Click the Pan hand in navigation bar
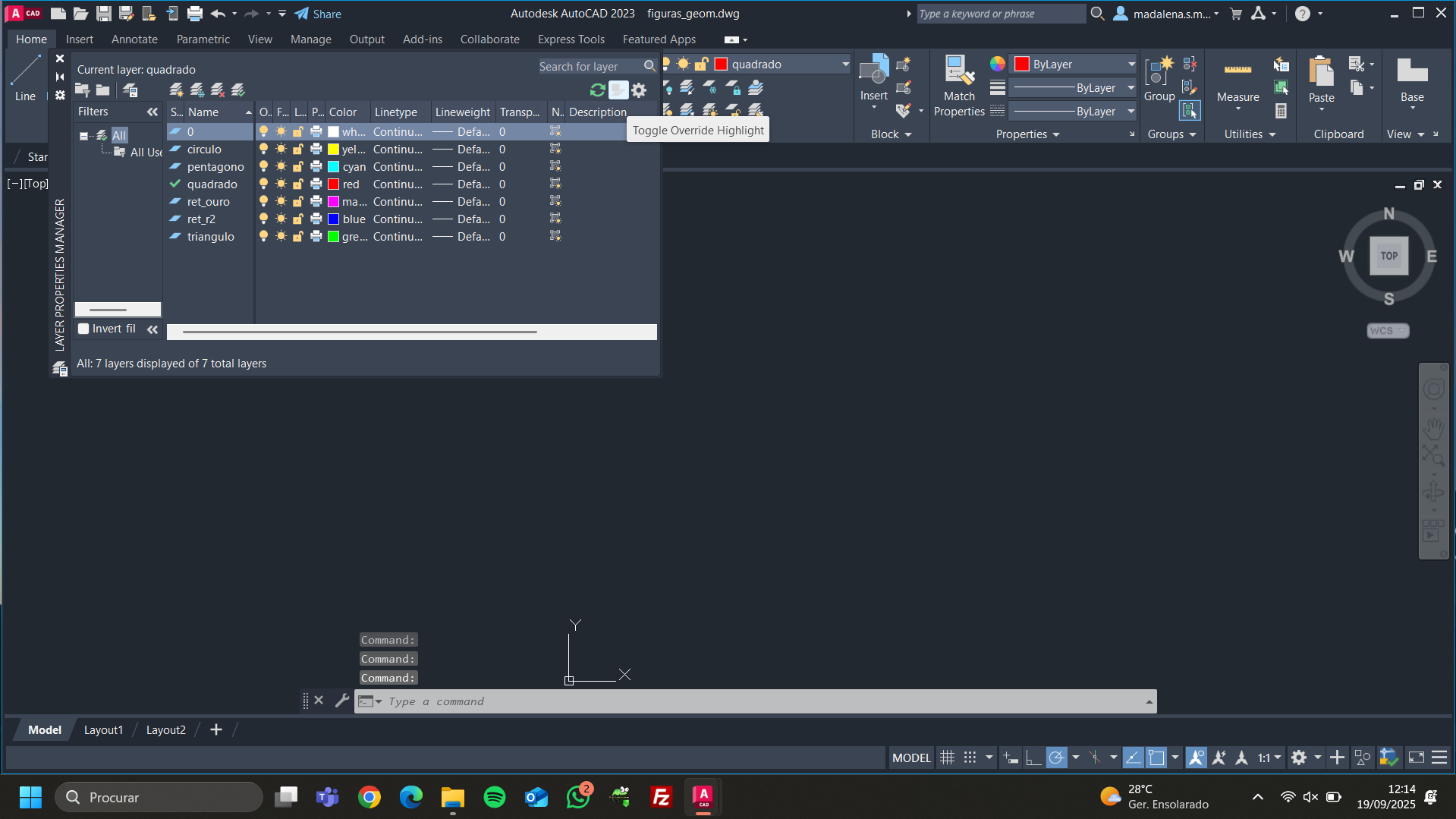This screenshot has height=819, width=1456. [x=1433, y=429]
